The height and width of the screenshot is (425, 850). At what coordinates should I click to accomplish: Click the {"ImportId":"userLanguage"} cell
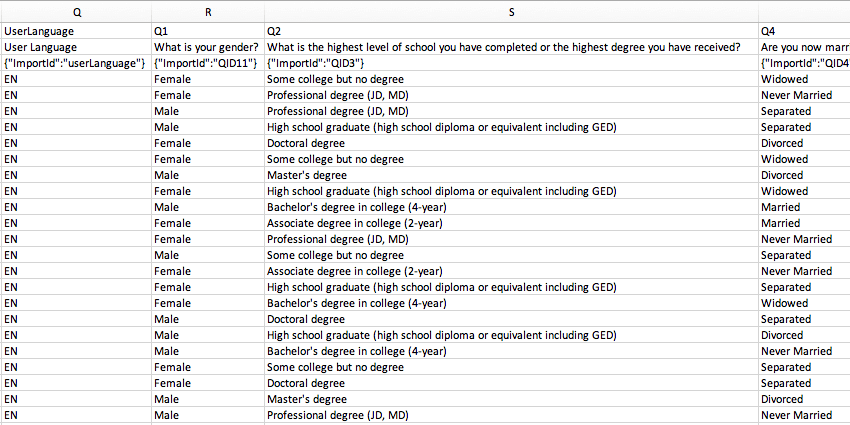[x=76, y=63]
